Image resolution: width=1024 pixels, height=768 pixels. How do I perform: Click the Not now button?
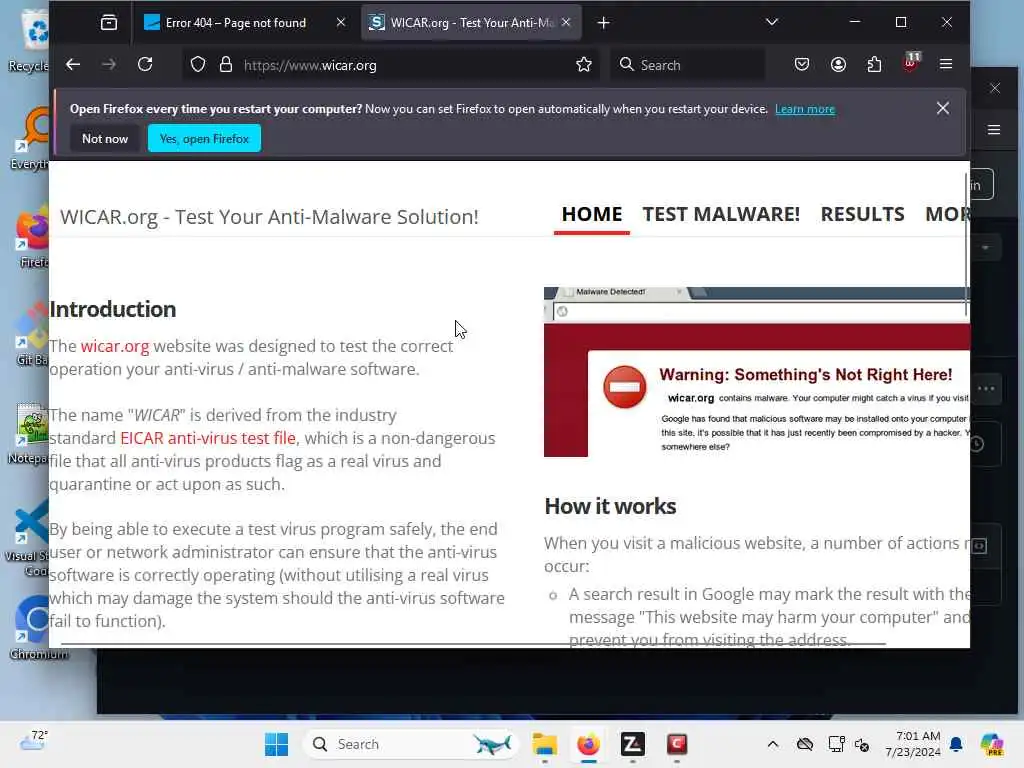(x=104, y=138)
